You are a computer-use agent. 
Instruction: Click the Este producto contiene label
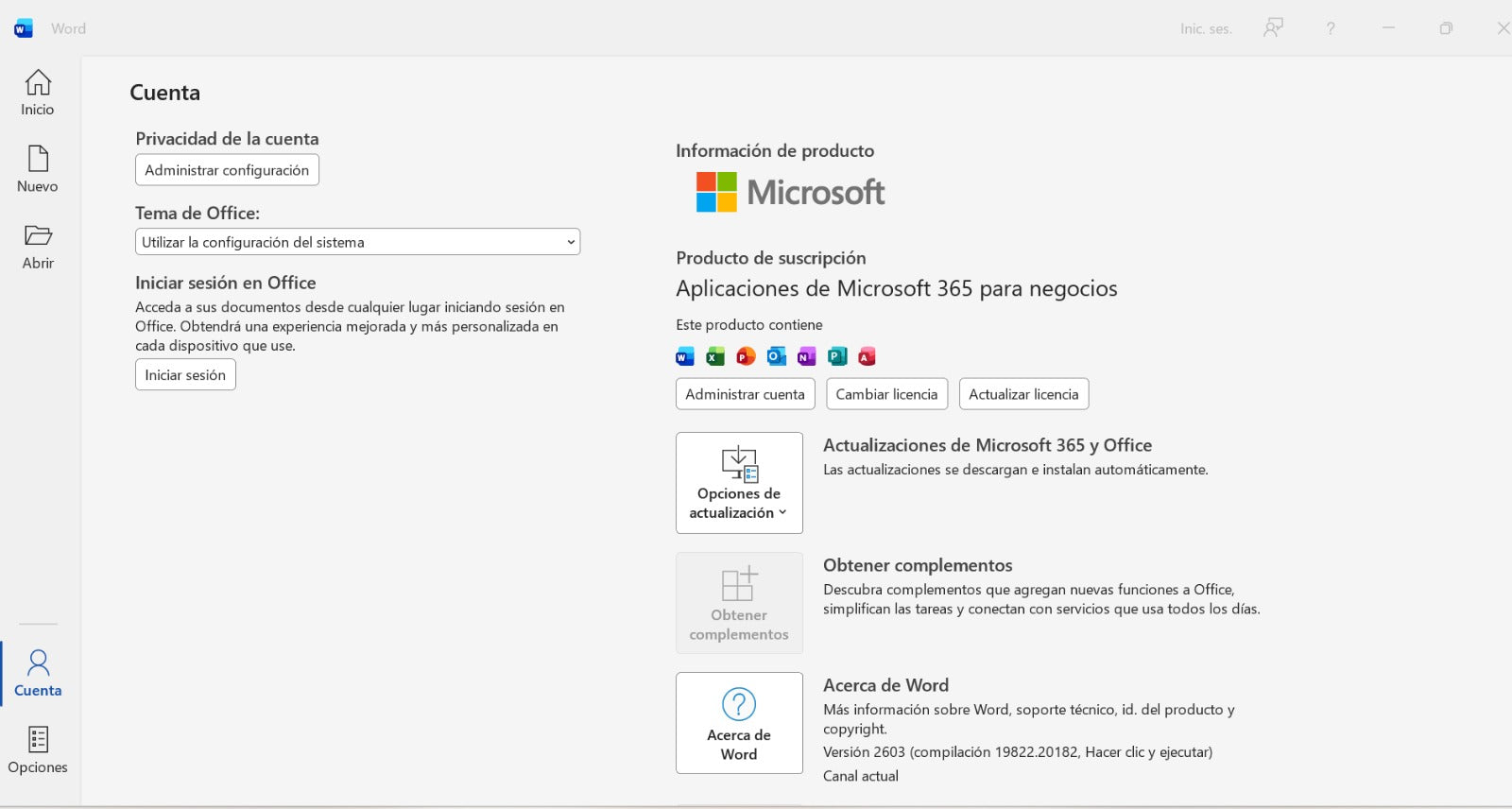(x=749, y=325)
